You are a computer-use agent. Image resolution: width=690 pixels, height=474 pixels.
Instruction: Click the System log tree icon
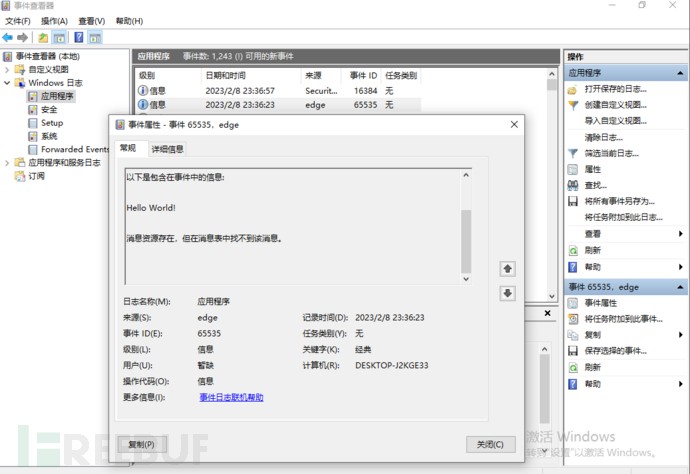33,136
